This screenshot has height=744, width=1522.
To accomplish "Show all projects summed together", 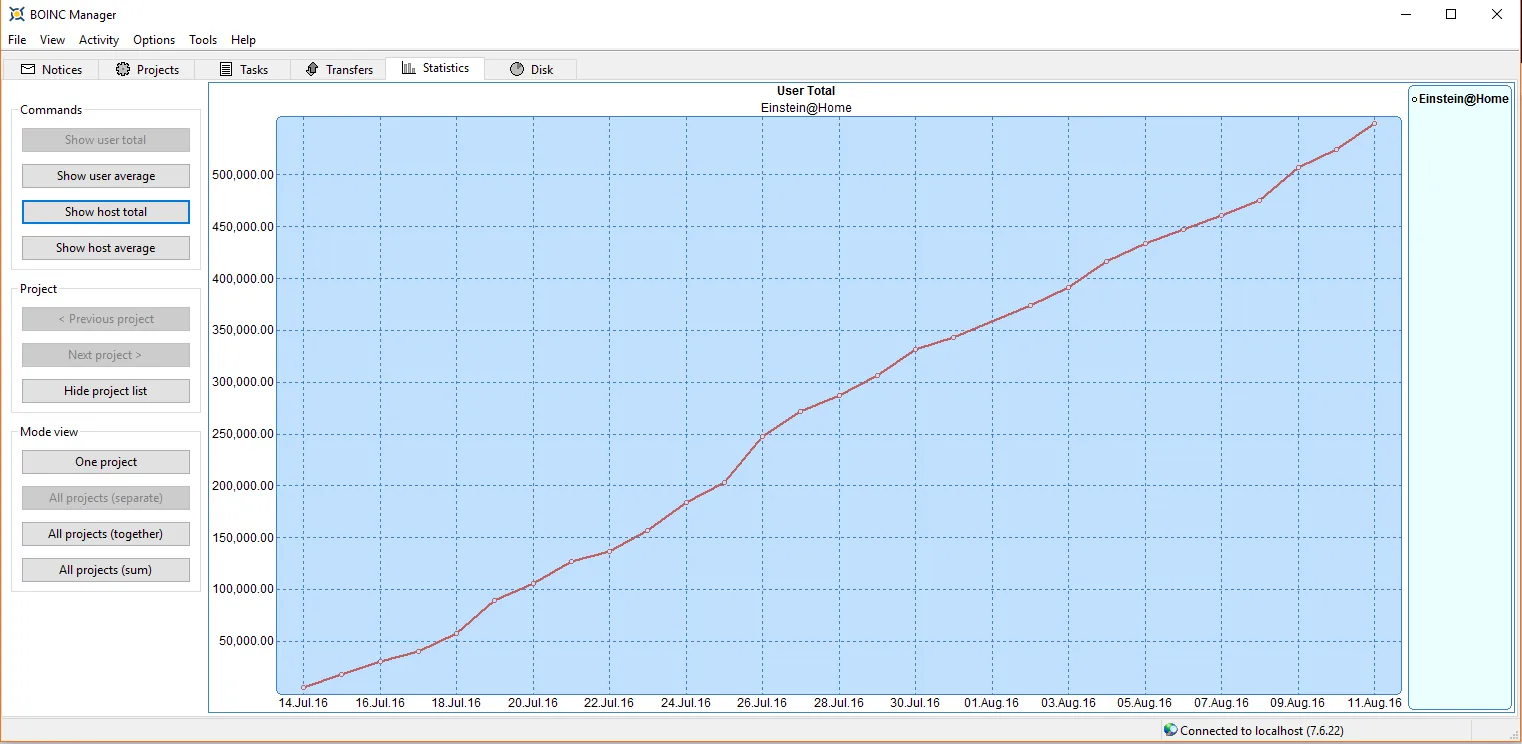I will point(105,569).
